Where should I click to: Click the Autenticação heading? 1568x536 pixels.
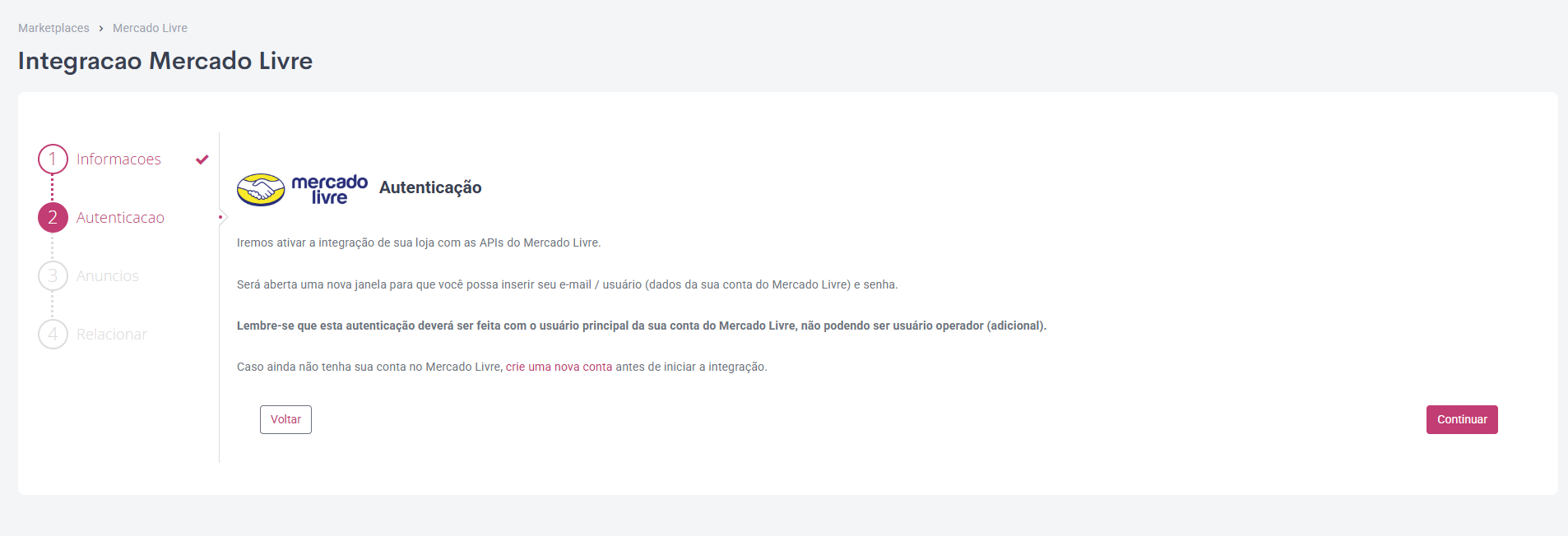click(x=430, y=188)
